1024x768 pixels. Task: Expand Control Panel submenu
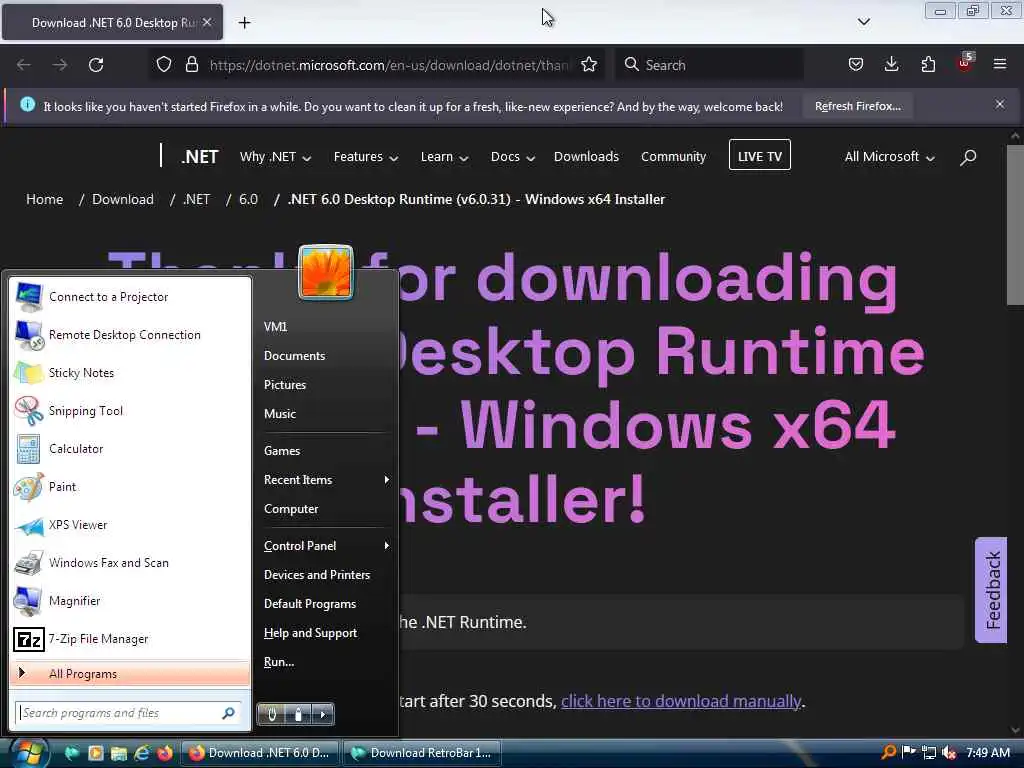(325, 546)
